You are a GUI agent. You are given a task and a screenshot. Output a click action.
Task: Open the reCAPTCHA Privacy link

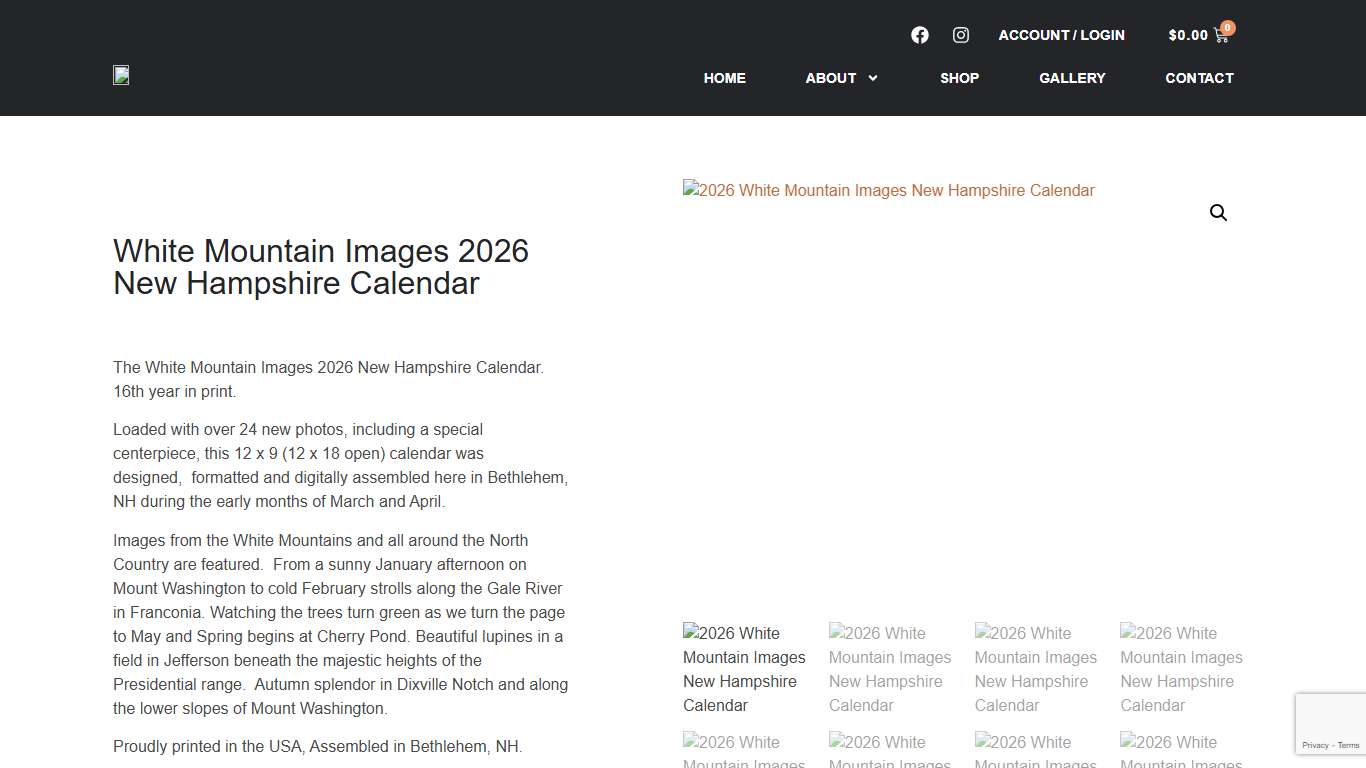[x=1315, y=745]
